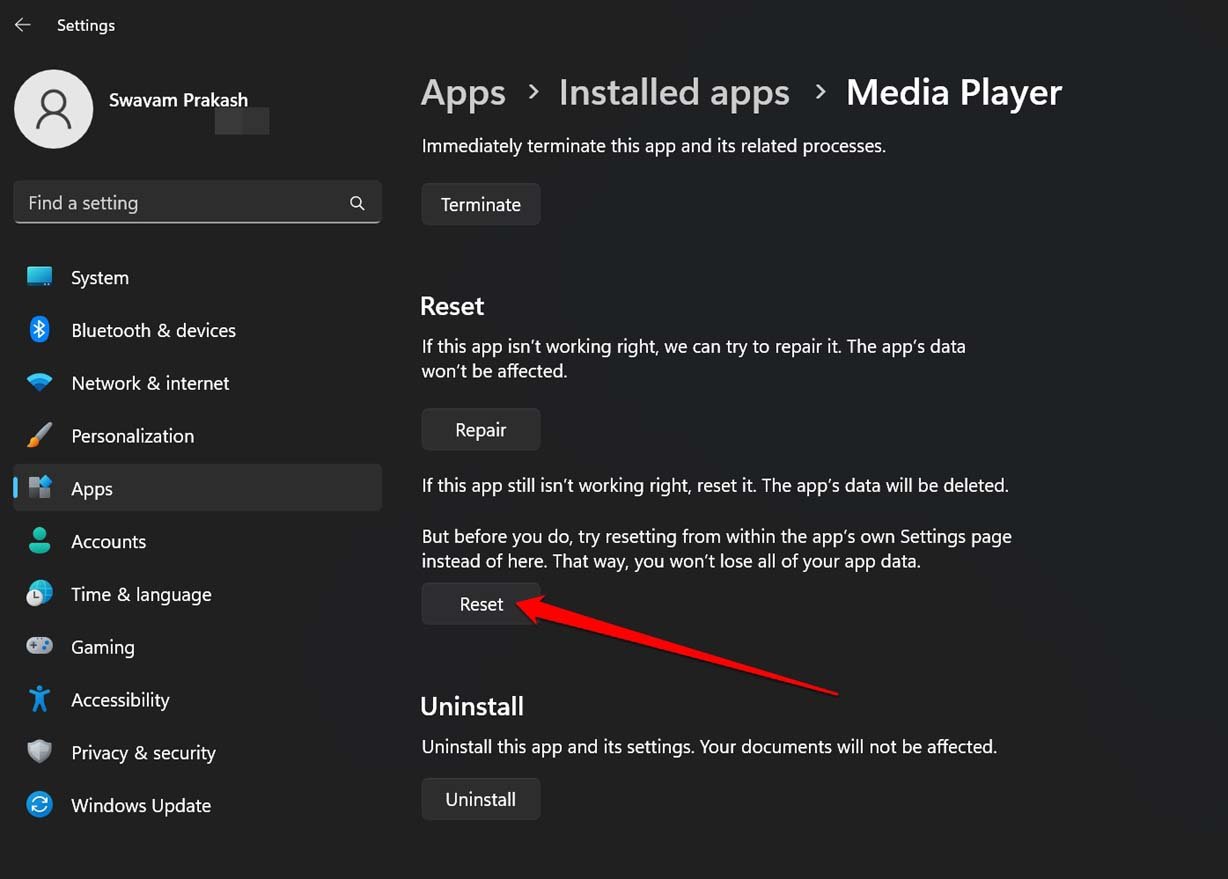
Task: Click the Time & language globe icon
Action: (x=40, y=594)
